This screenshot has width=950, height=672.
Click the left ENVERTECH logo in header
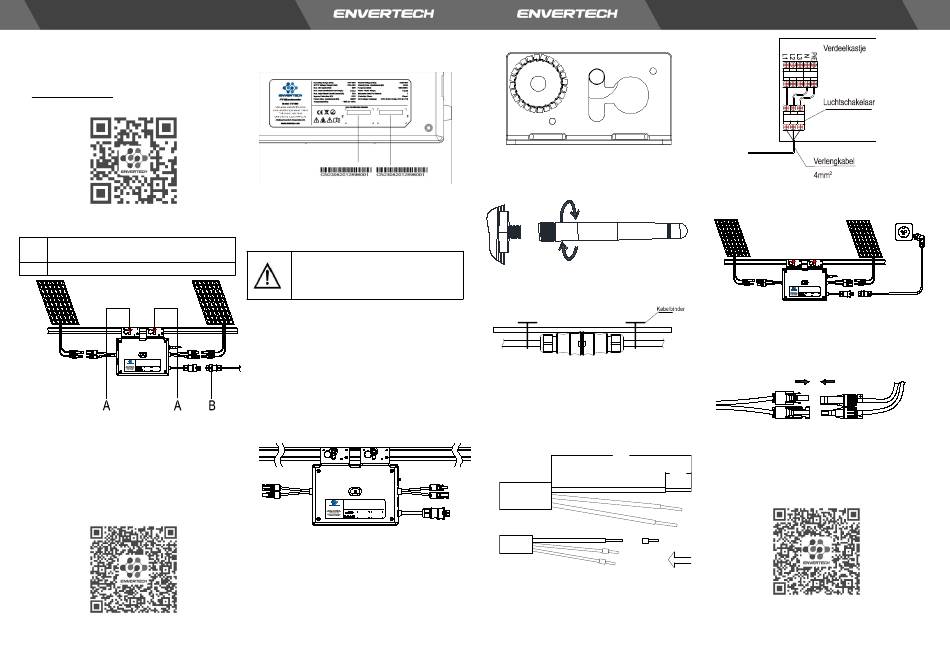point(384,13)
